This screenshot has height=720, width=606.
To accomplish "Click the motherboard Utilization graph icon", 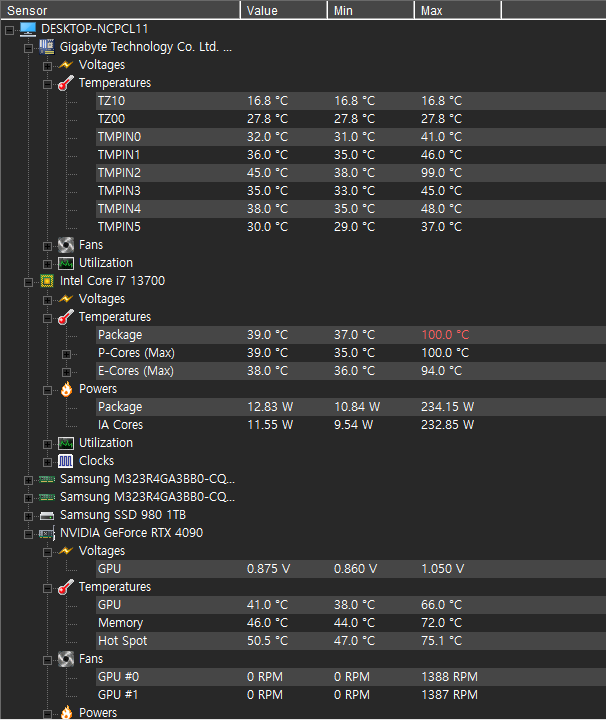I will tap(66, 263).
